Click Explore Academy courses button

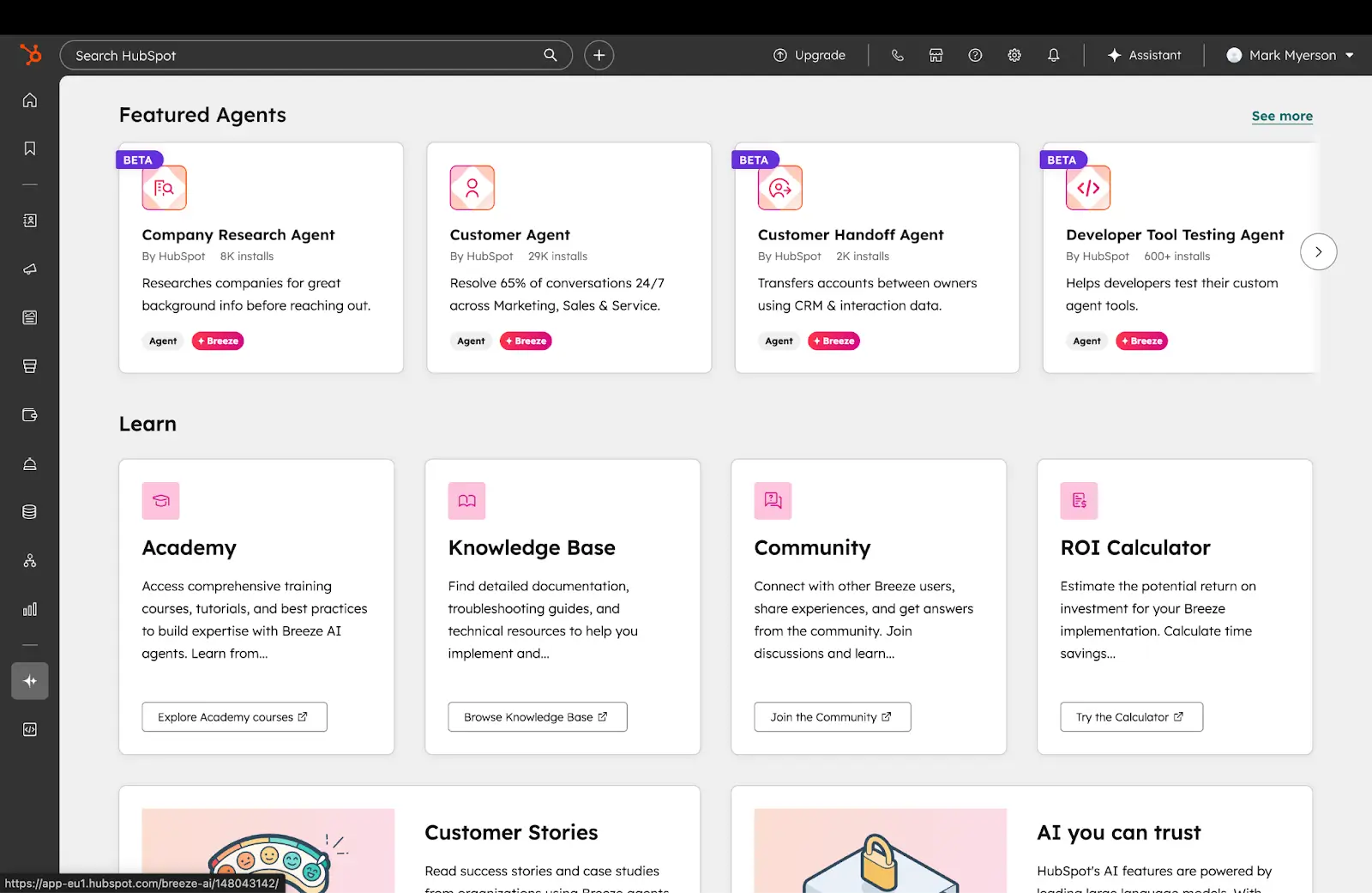235,717
